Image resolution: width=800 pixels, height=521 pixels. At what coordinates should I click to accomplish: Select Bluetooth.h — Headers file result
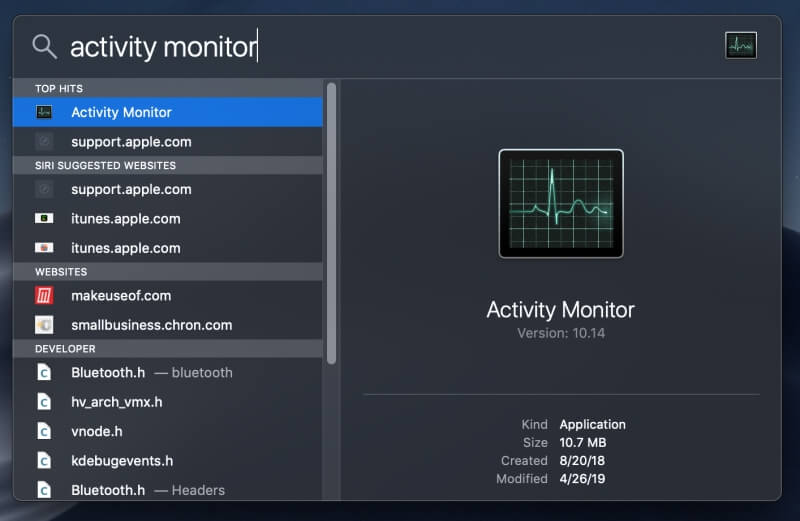(x=168, y=489)
